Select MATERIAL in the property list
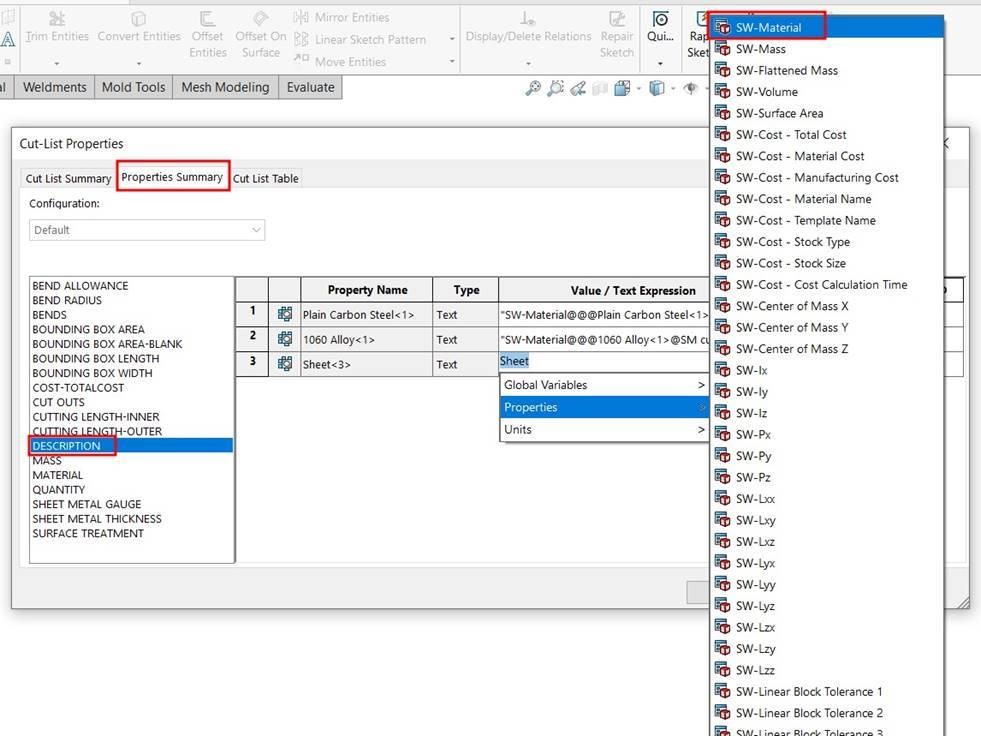This screenshot has width=981, height=736. coord(58,475)
